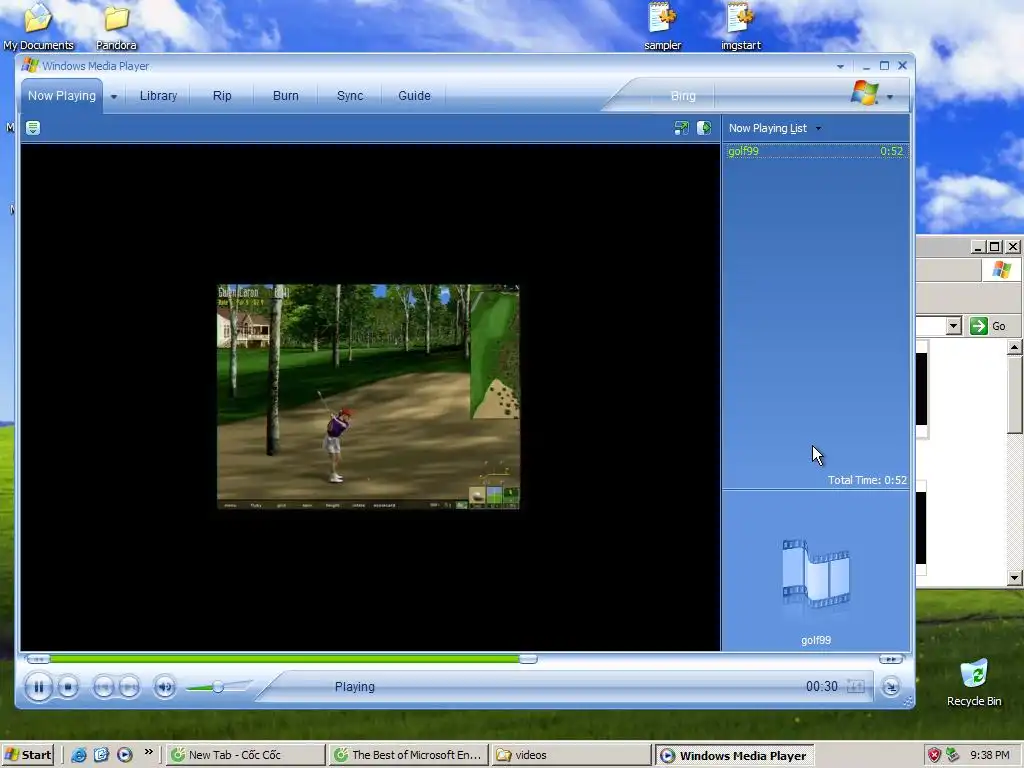The height and width of the screenshot is (768, 1024).
Task: Select the Pandora folder on desktop
Action: 116,26
